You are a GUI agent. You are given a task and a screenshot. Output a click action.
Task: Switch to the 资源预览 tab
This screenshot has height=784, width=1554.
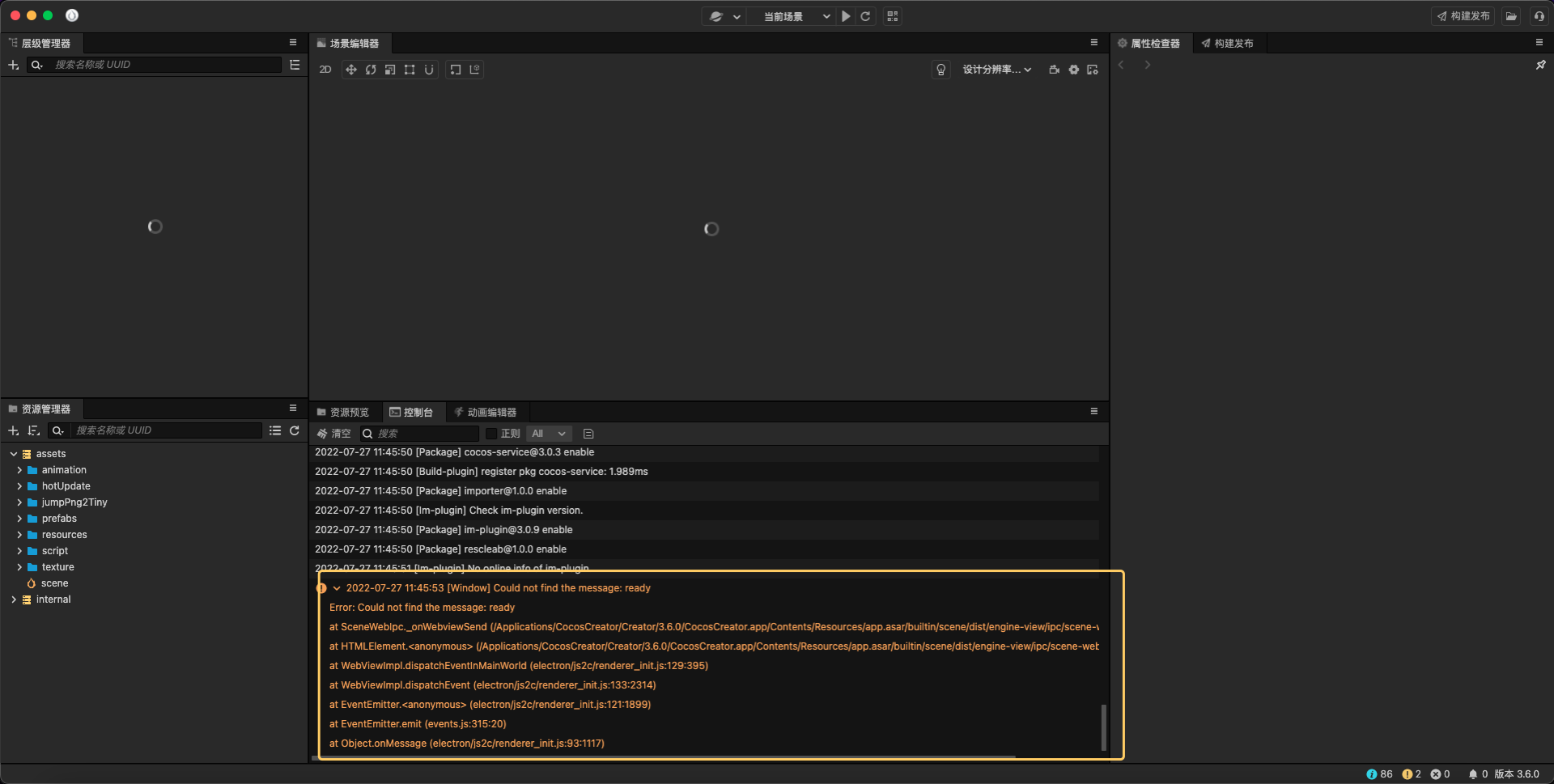click(x=343, y=412)
